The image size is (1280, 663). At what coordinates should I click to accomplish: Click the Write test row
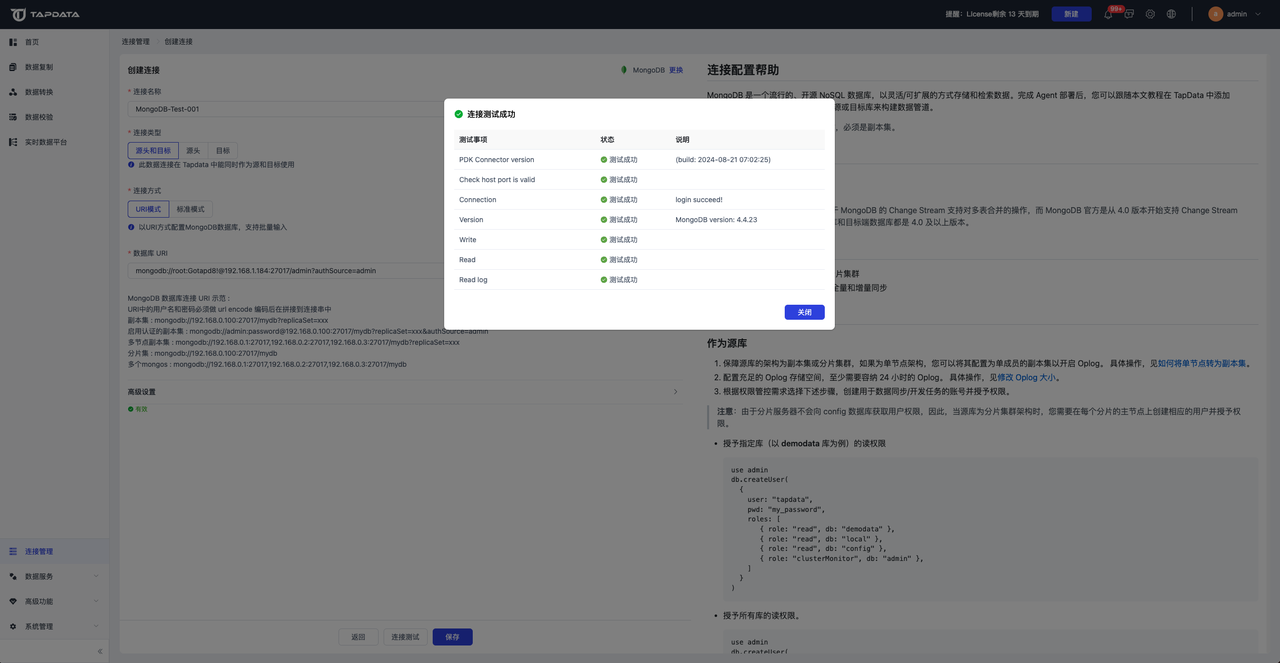point(640,240)
